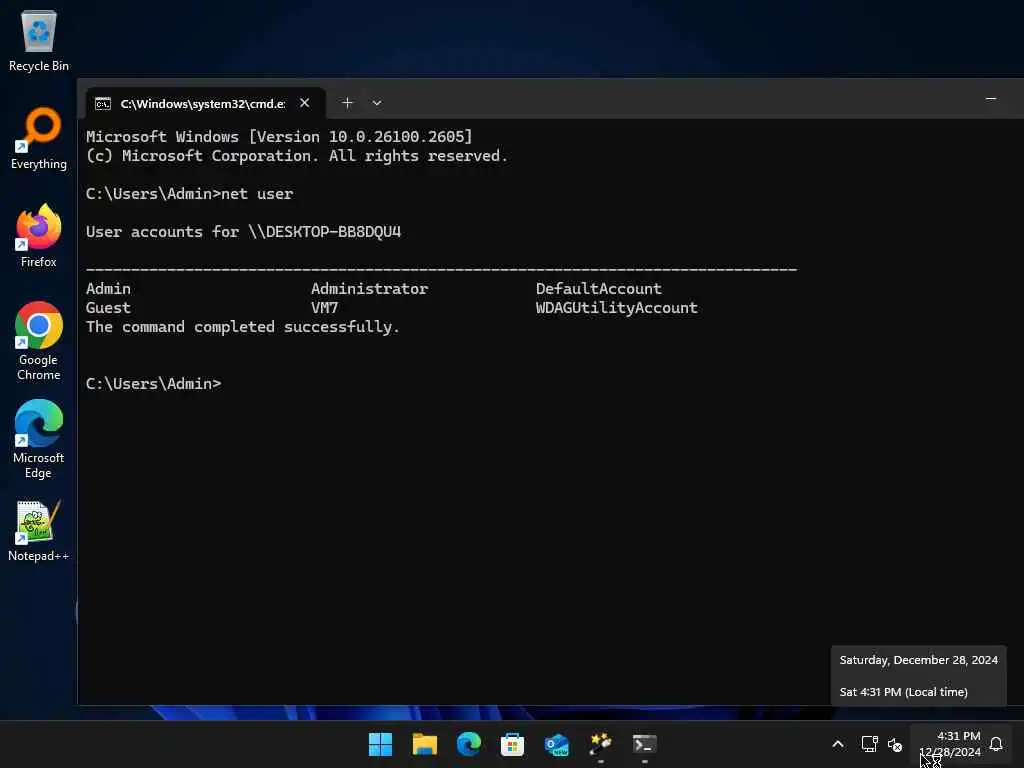Launch the Notepad++ desktop shortcut
This screenshot has height=768, width=1024.
[39, 532]
